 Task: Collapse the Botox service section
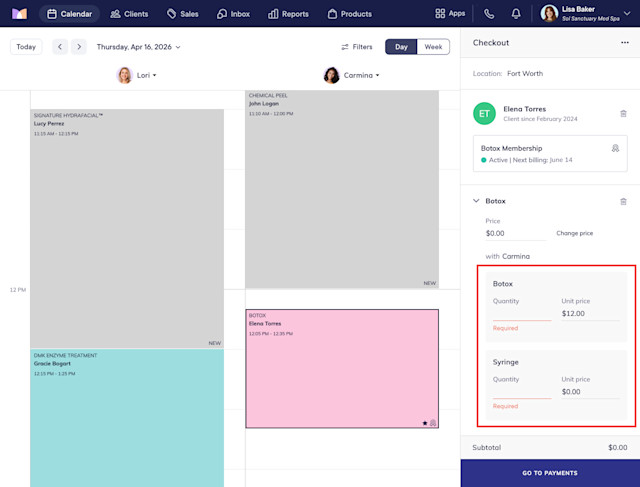[476, 201]
